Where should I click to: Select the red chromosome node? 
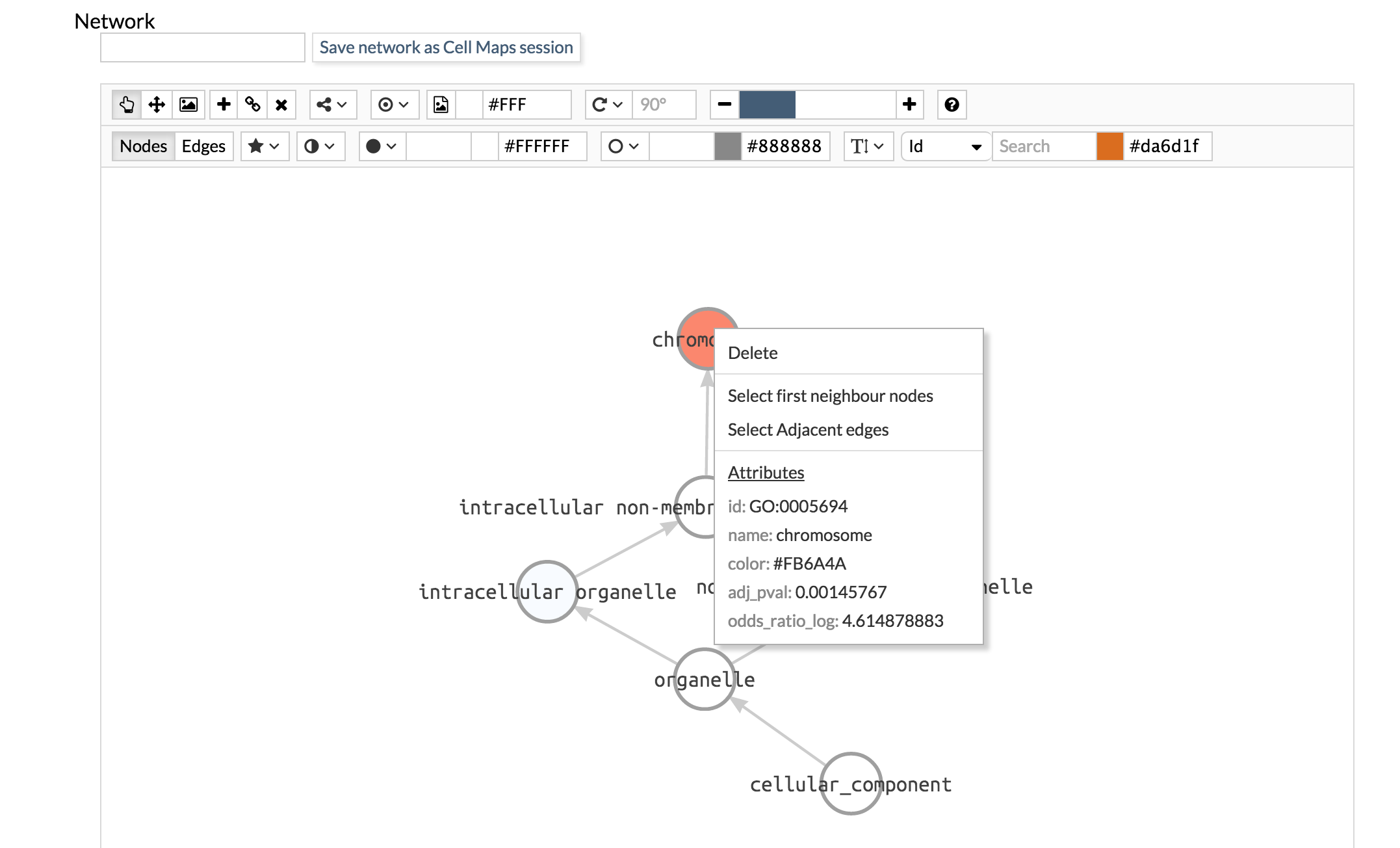click(696, 338)
